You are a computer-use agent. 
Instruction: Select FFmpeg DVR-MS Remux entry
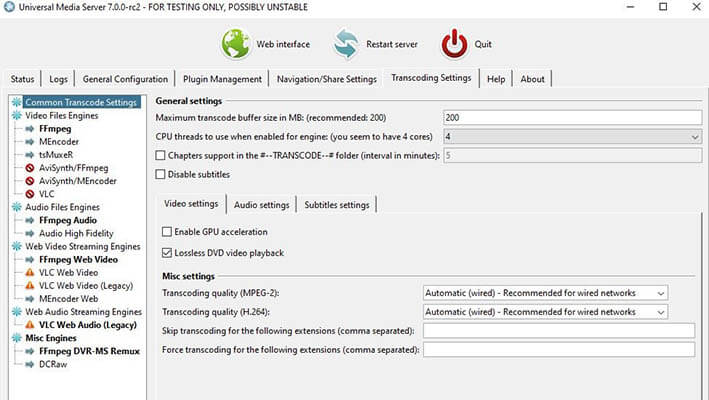(x=90, y=351)
